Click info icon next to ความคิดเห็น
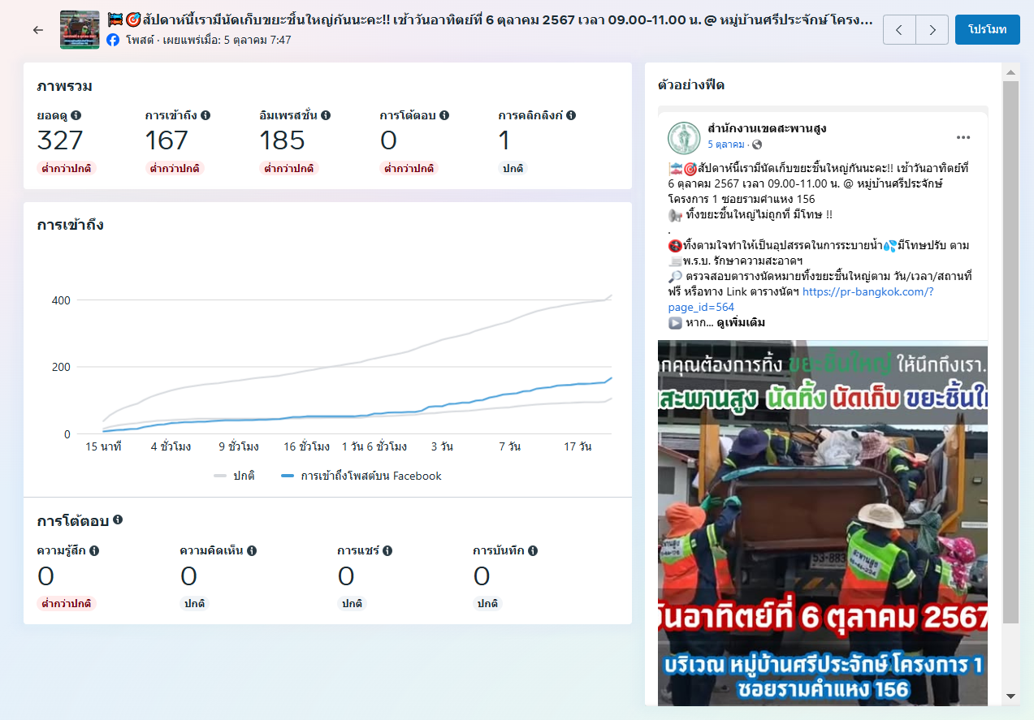Screen dimensions: 1034x720 [252, 551]
